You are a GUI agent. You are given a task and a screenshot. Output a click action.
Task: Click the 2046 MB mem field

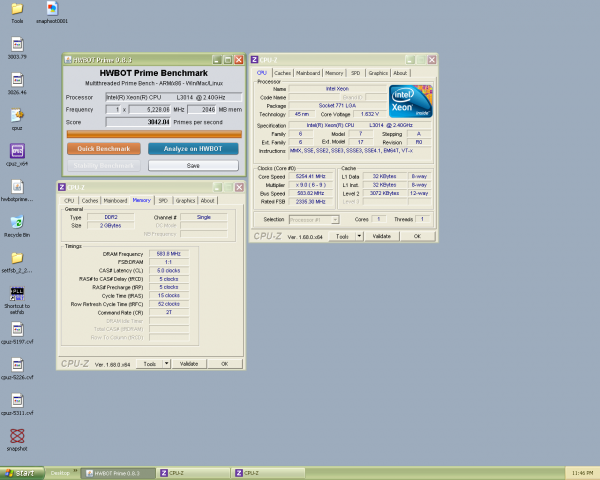(201, 109)
